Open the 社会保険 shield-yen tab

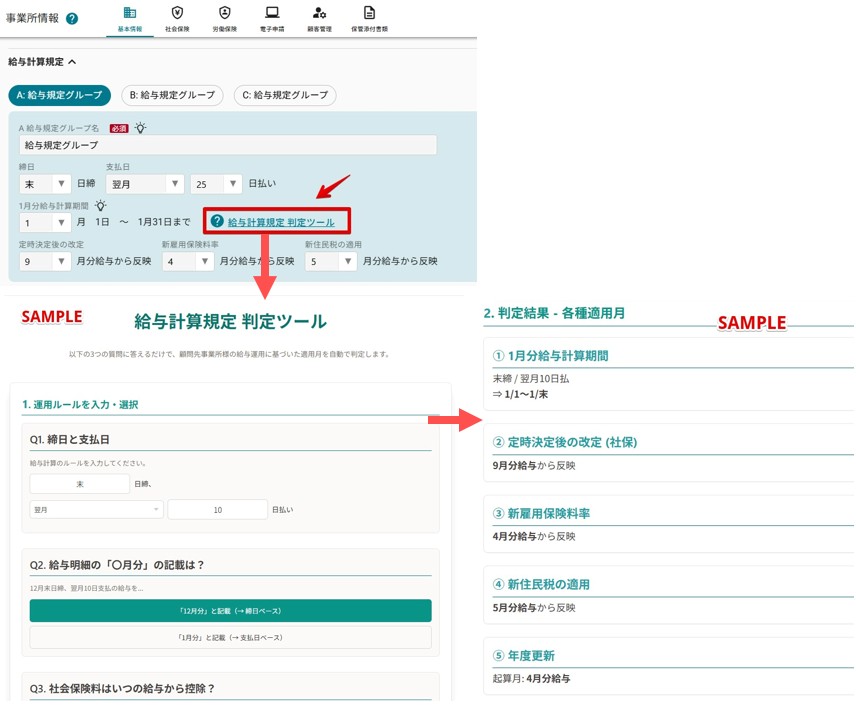[177, 19]
